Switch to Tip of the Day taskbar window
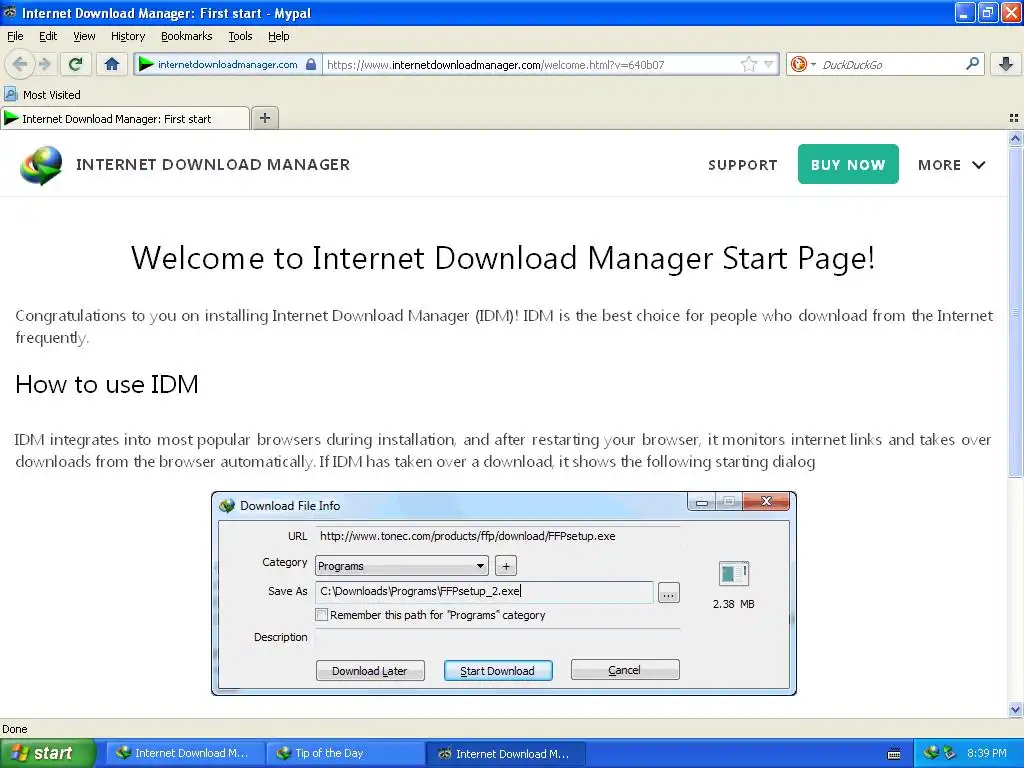The width and height of the screenshot is (1024, 768). click(x=346, y=753)
